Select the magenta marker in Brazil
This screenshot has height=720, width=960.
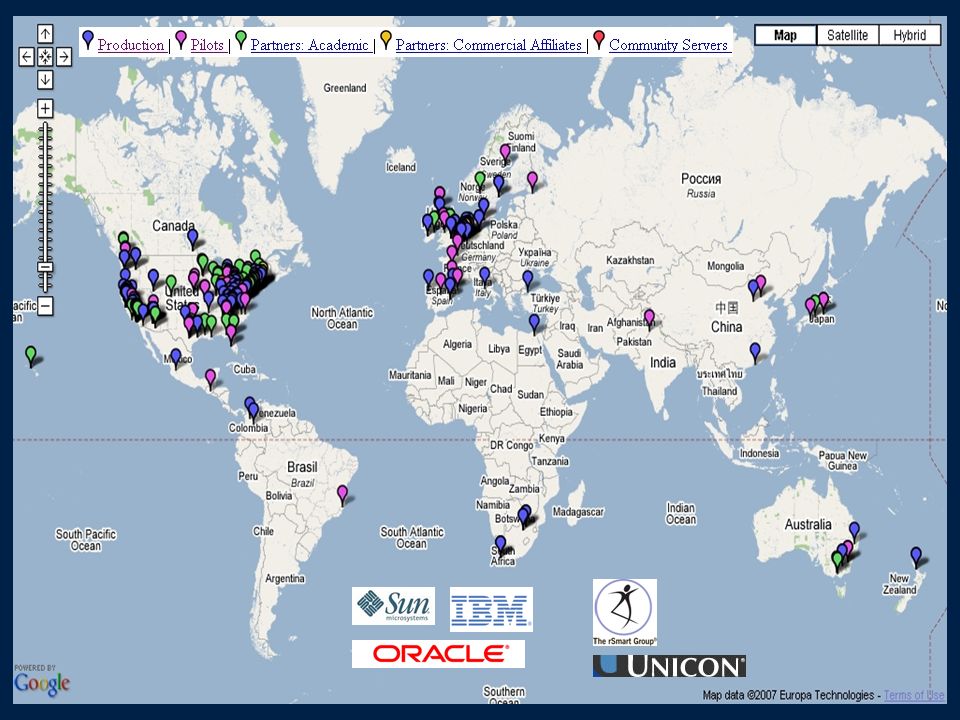point(342,494)
